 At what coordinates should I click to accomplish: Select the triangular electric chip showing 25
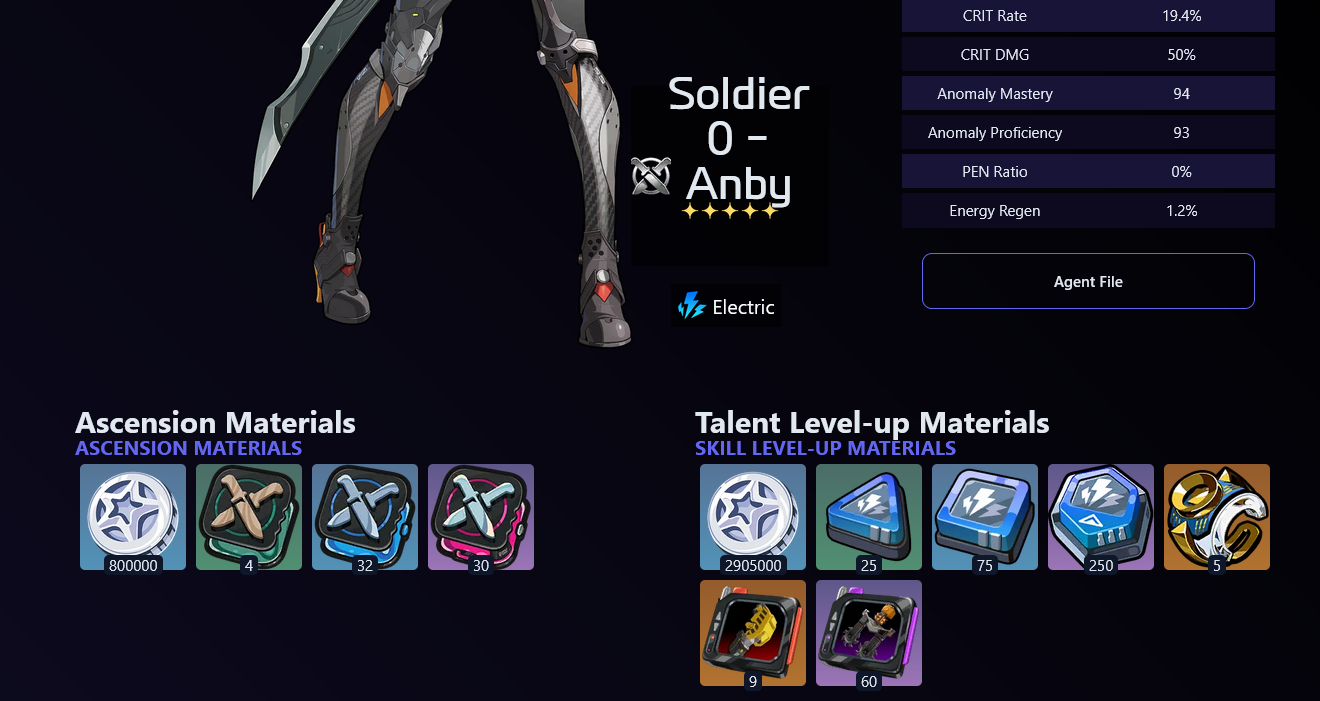pos(869,517)
